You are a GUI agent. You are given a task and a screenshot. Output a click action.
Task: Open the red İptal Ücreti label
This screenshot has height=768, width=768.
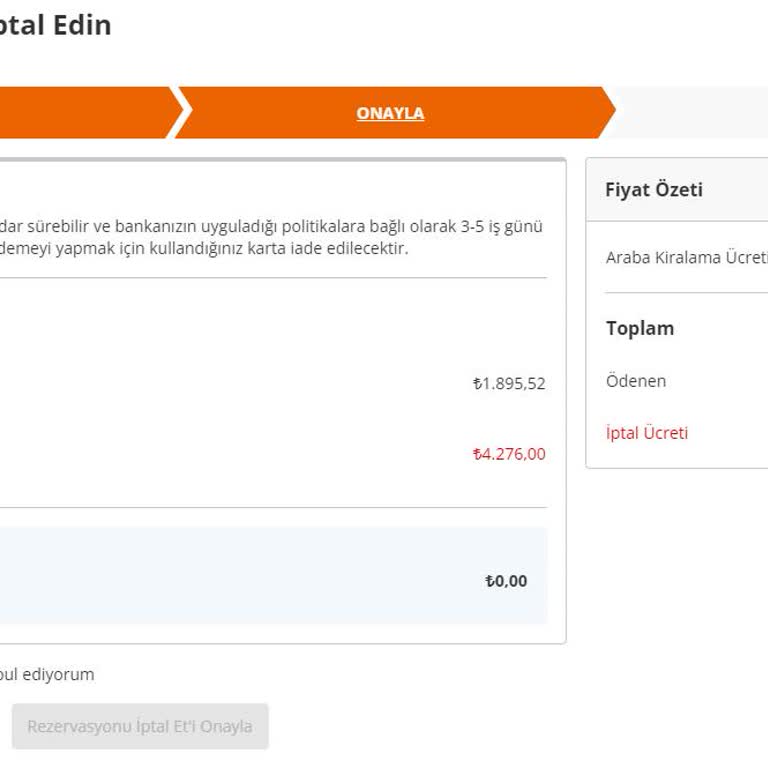pyautogui.click(x=647, y=433)
